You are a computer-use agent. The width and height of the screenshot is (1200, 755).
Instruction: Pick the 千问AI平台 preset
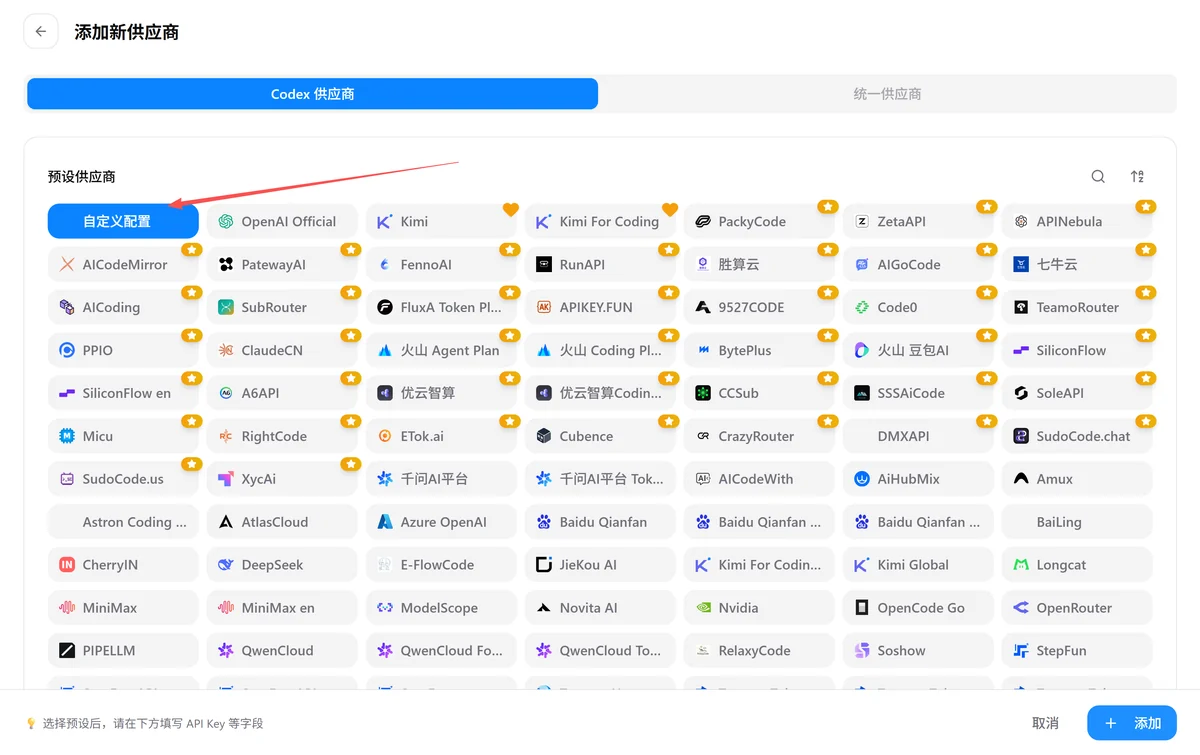pyautogui.click(x=441, y=479)
